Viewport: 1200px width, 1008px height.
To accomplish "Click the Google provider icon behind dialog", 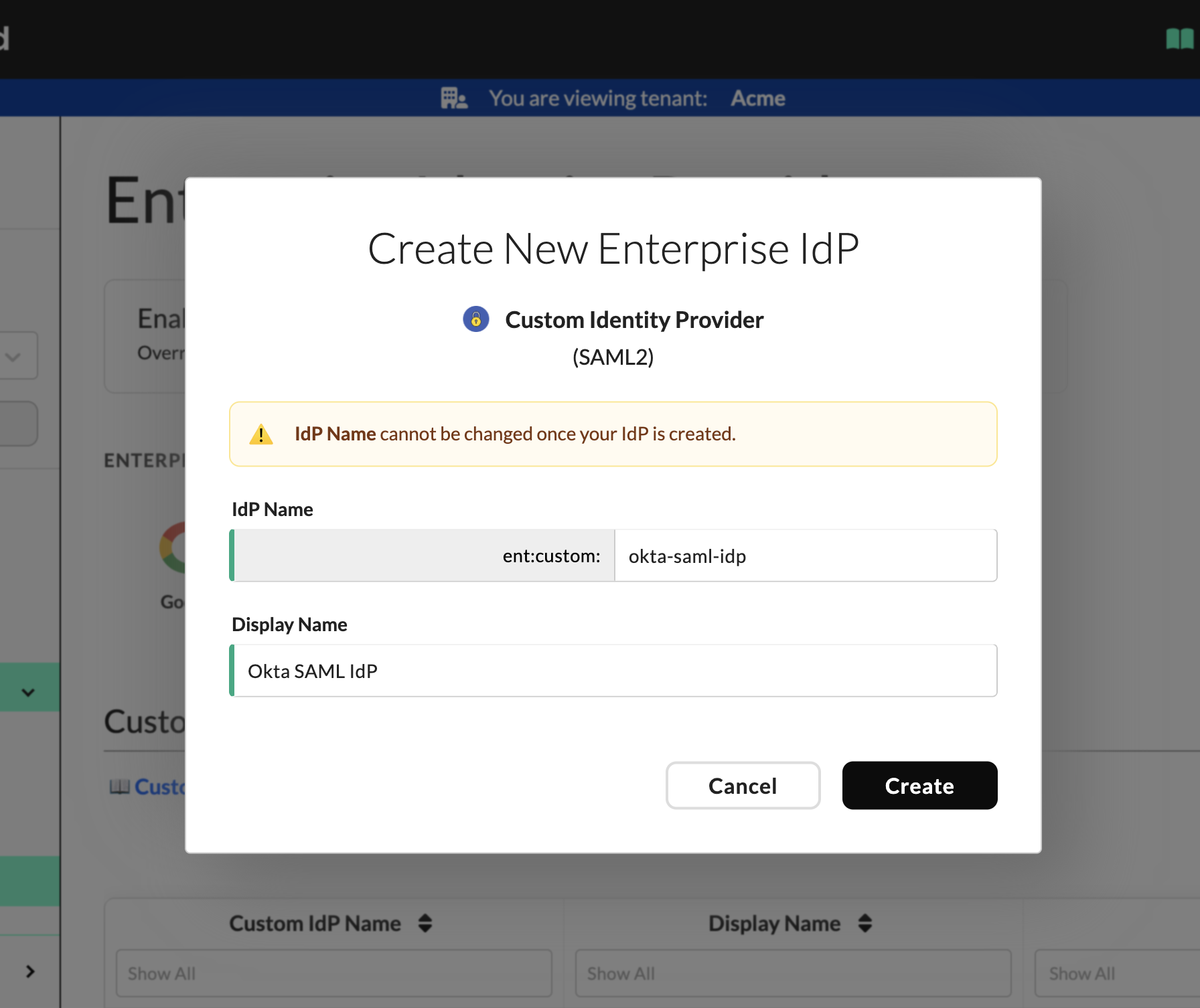I will click(x=173, y=548).
